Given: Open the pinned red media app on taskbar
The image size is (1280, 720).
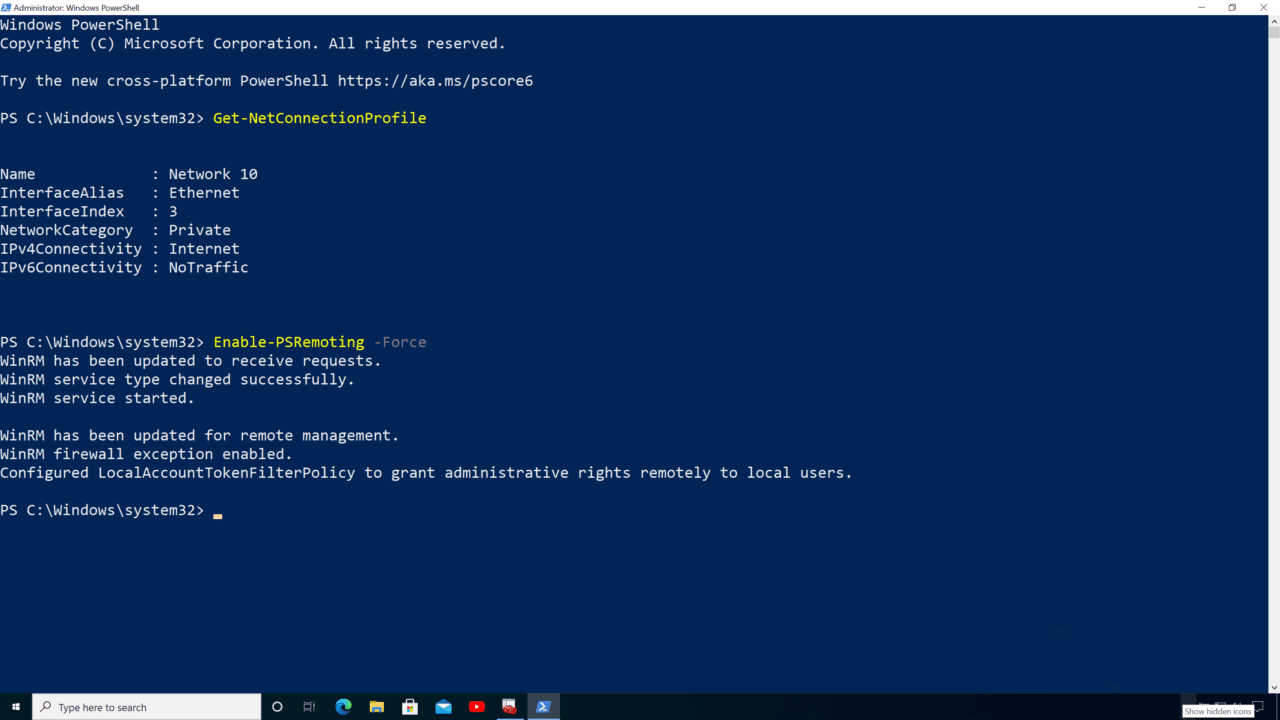Looking at the screenshot, I should click(x=510, y=707).
